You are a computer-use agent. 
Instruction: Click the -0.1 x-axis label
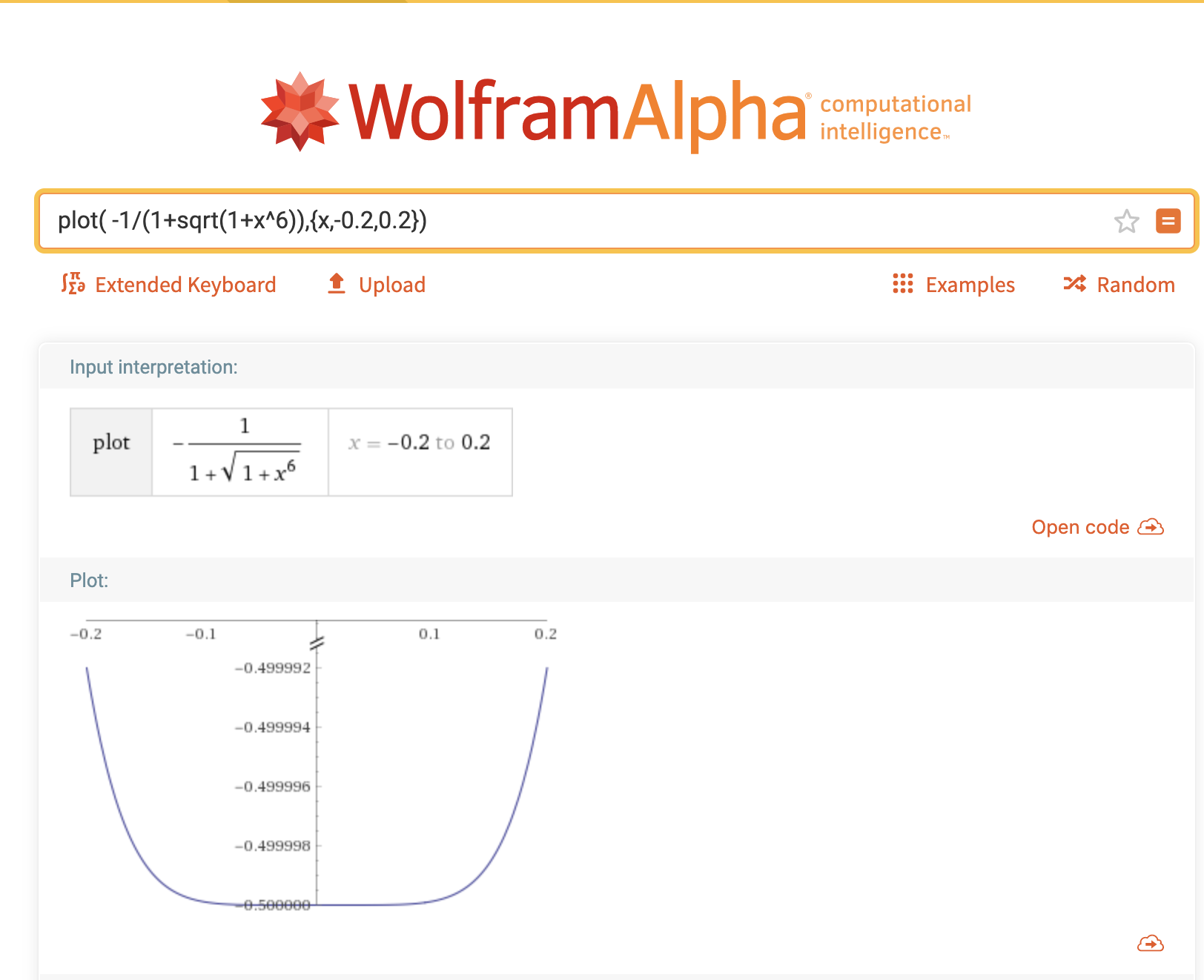click(x=201, y=634)
